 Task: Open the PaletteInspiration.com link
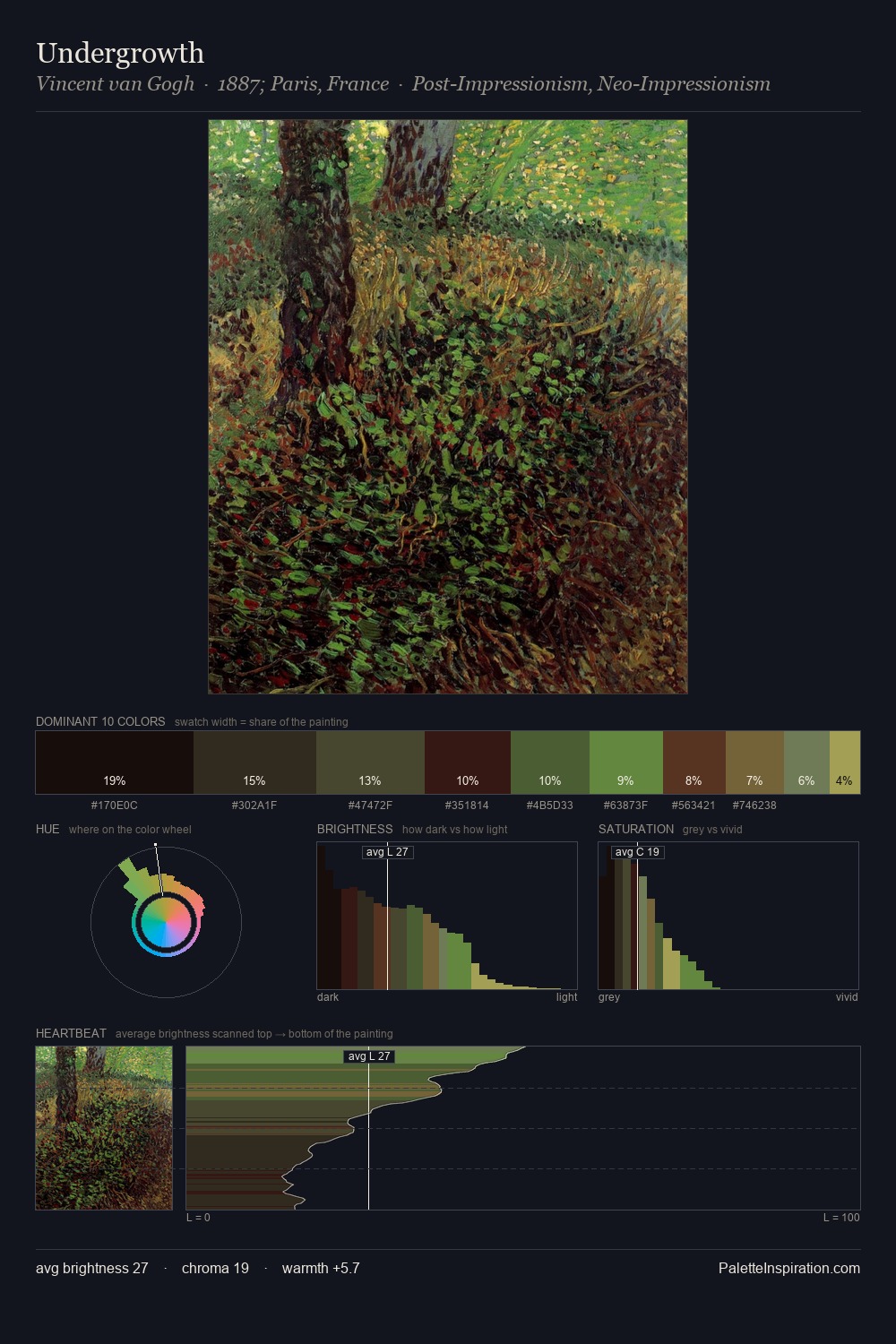[x=789, y=1268]
